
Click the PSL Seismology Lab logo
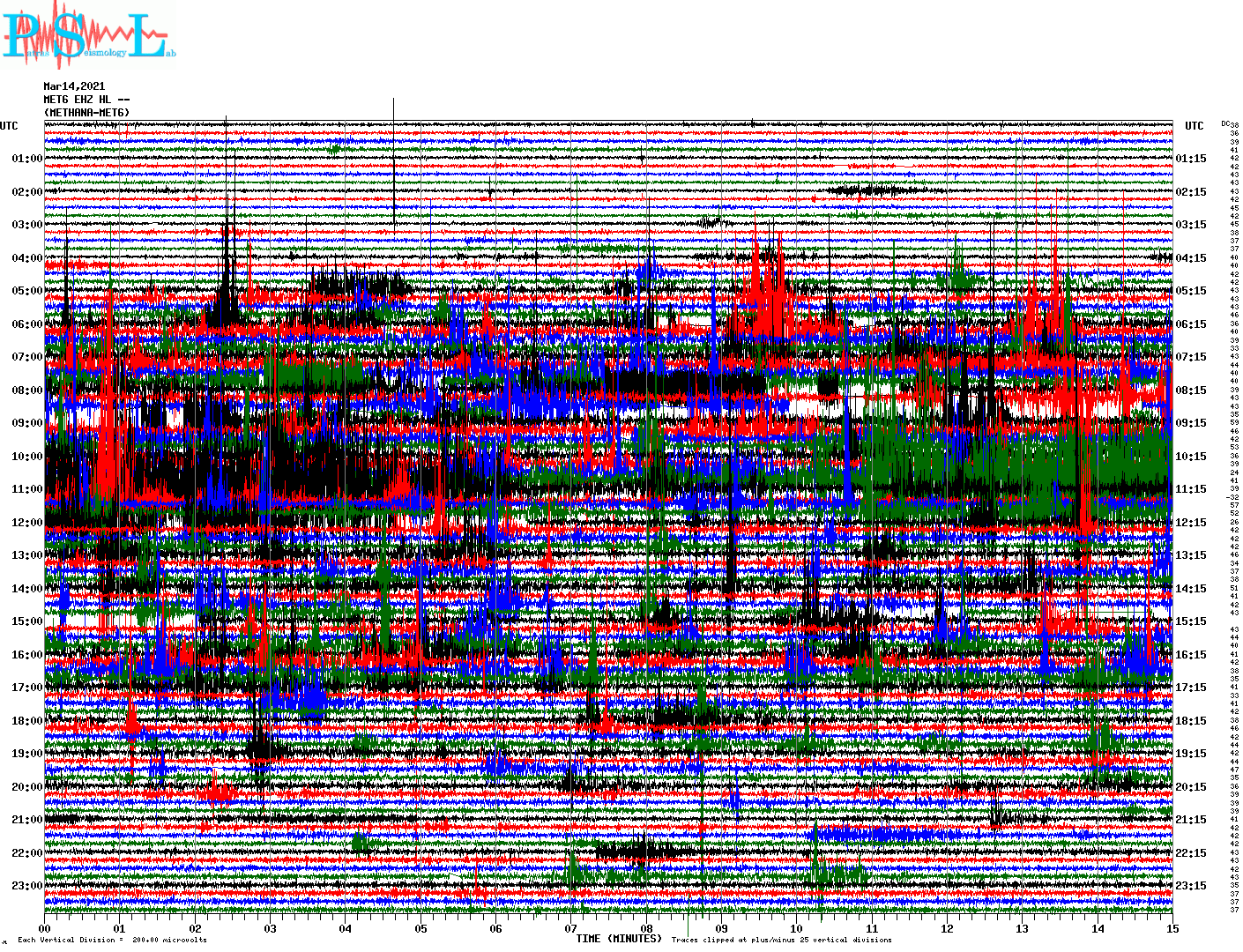88,35
